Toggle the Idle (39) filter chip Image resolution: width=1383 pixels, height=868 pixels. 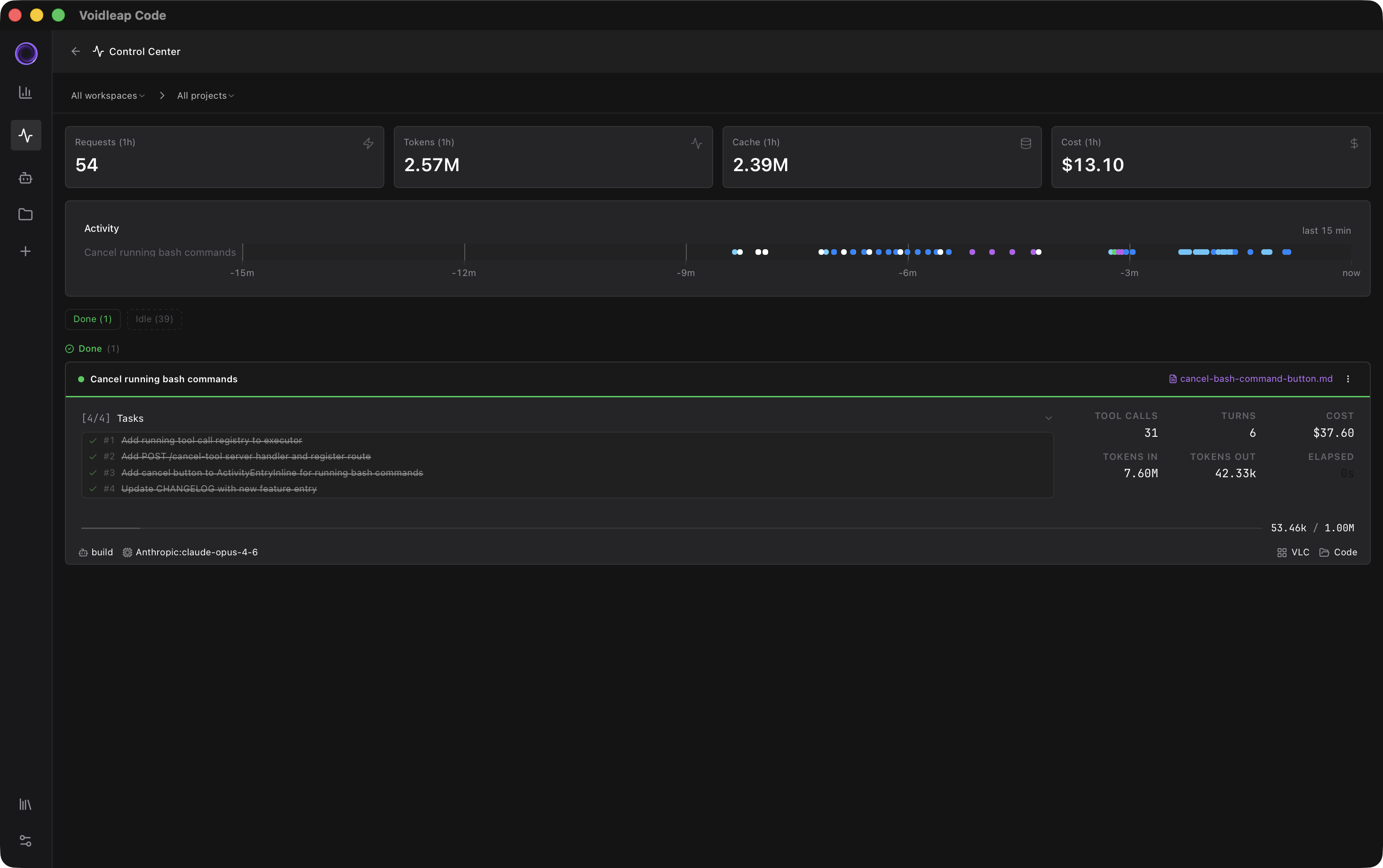[x=154, y=319]
